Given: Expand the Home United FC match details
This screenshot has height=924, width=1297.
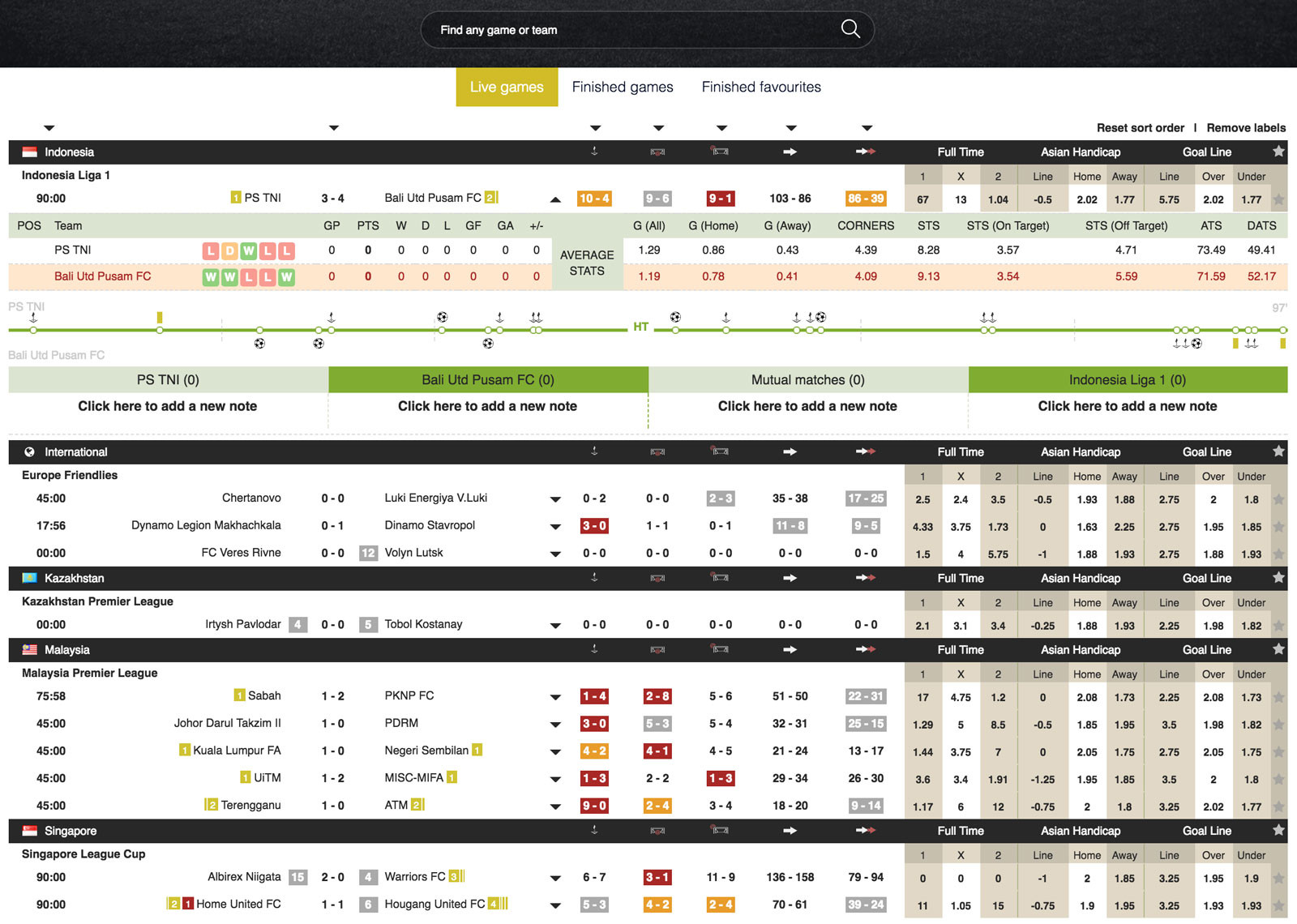Looking at the screenshot, I should (555, 906).
